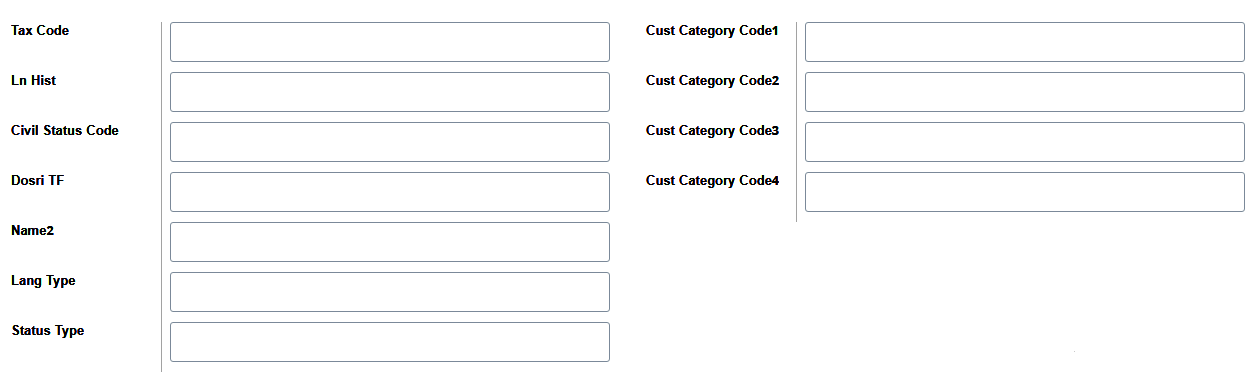
Task: Select the Cust Category Code4 label text
Action: [x=712, y=181]
